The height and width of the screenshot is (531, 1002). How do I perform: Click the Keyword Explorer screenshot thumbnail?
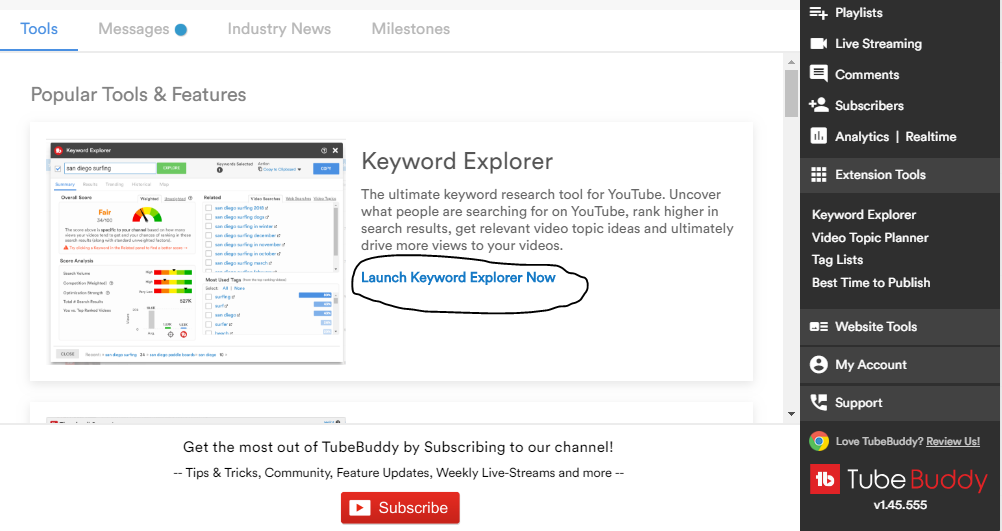click(x=196, y=252)
